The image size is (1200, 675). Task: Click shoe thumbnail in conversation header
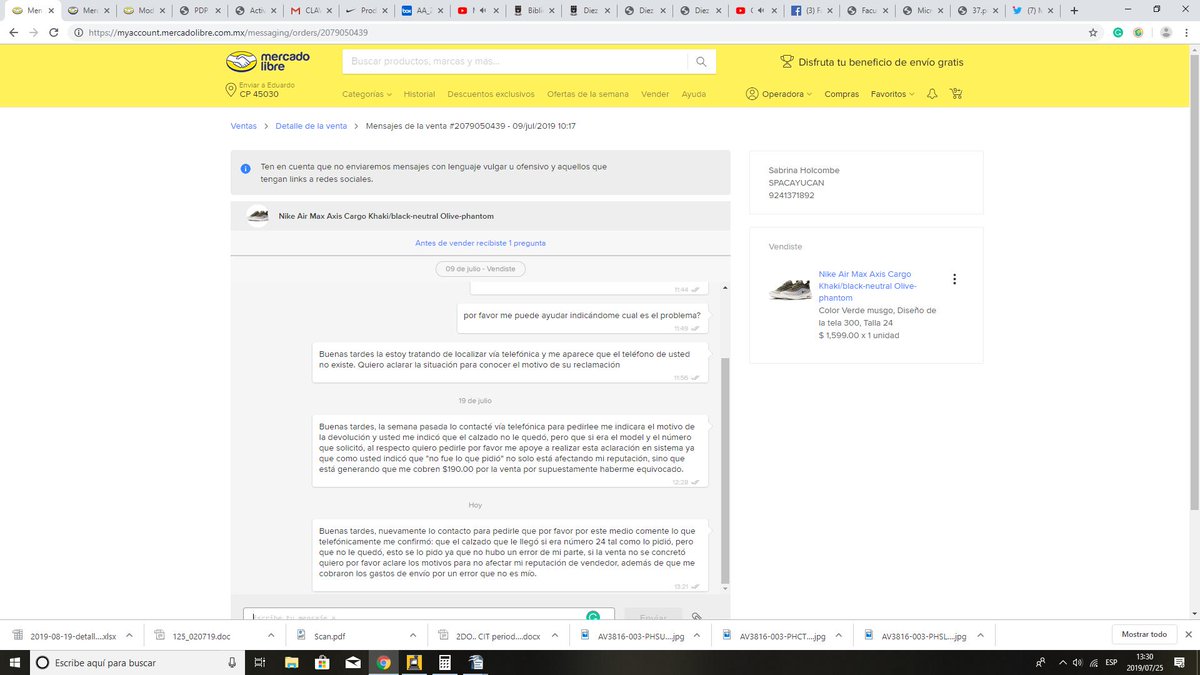pos(257,215)
